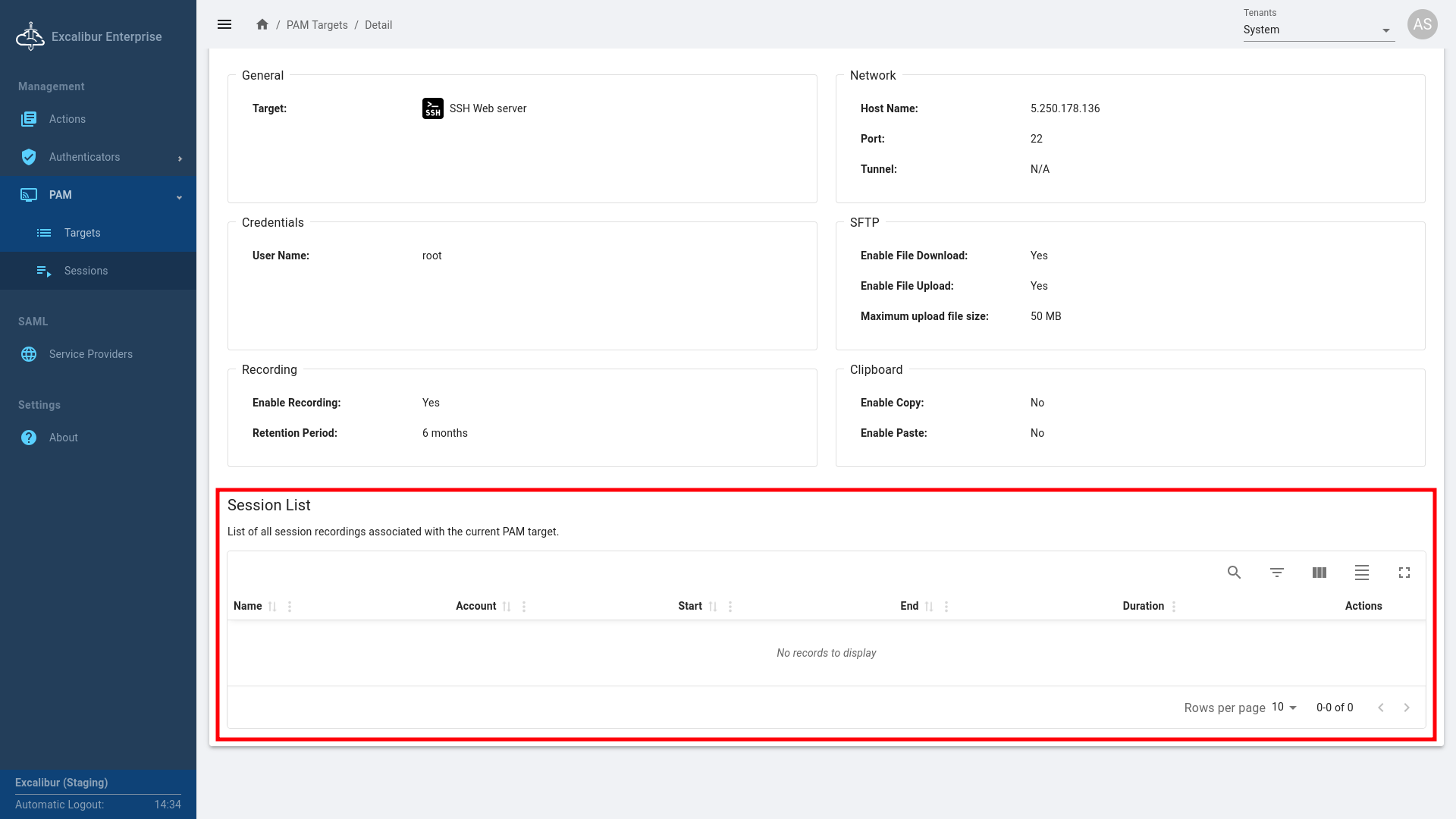Sort the Account column

(x=507, y=607)
